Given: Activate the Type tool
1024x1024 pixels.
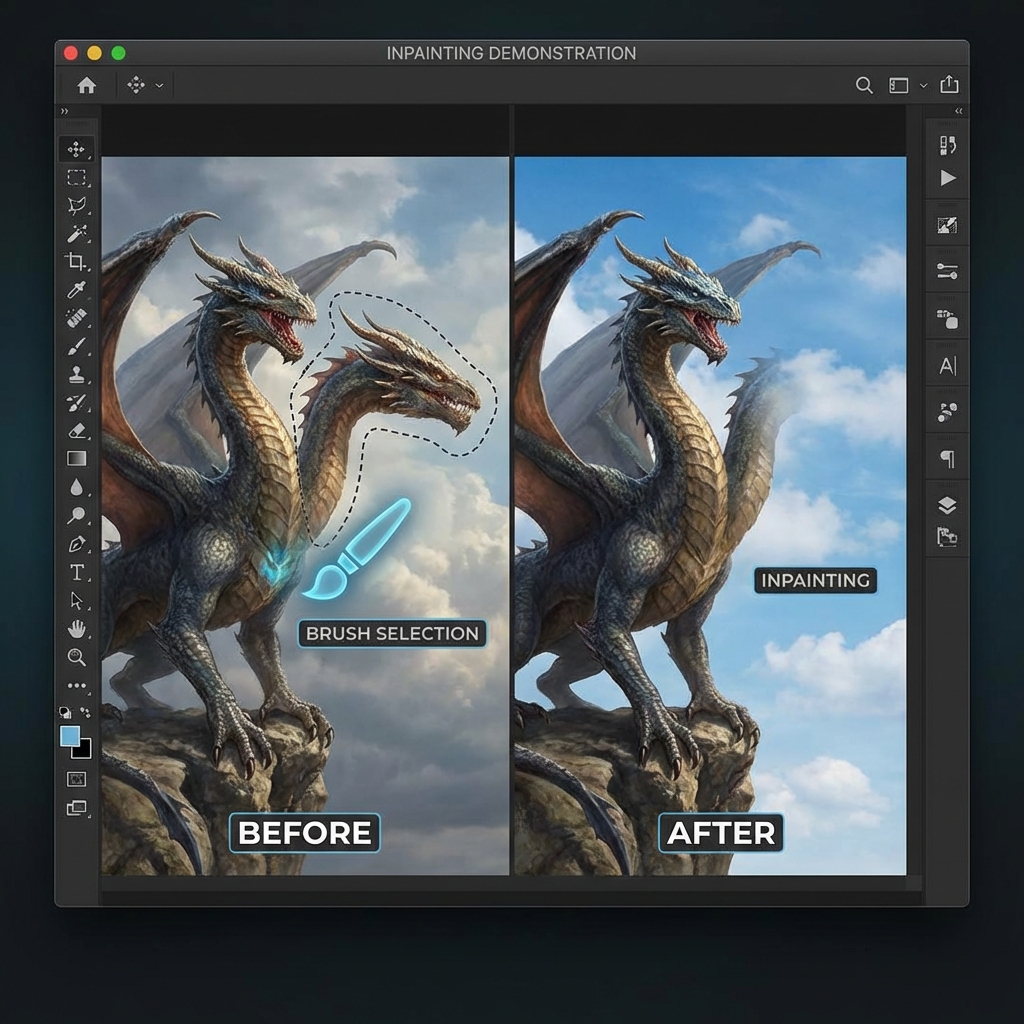Looking at the screenshot, I should 76,572.
